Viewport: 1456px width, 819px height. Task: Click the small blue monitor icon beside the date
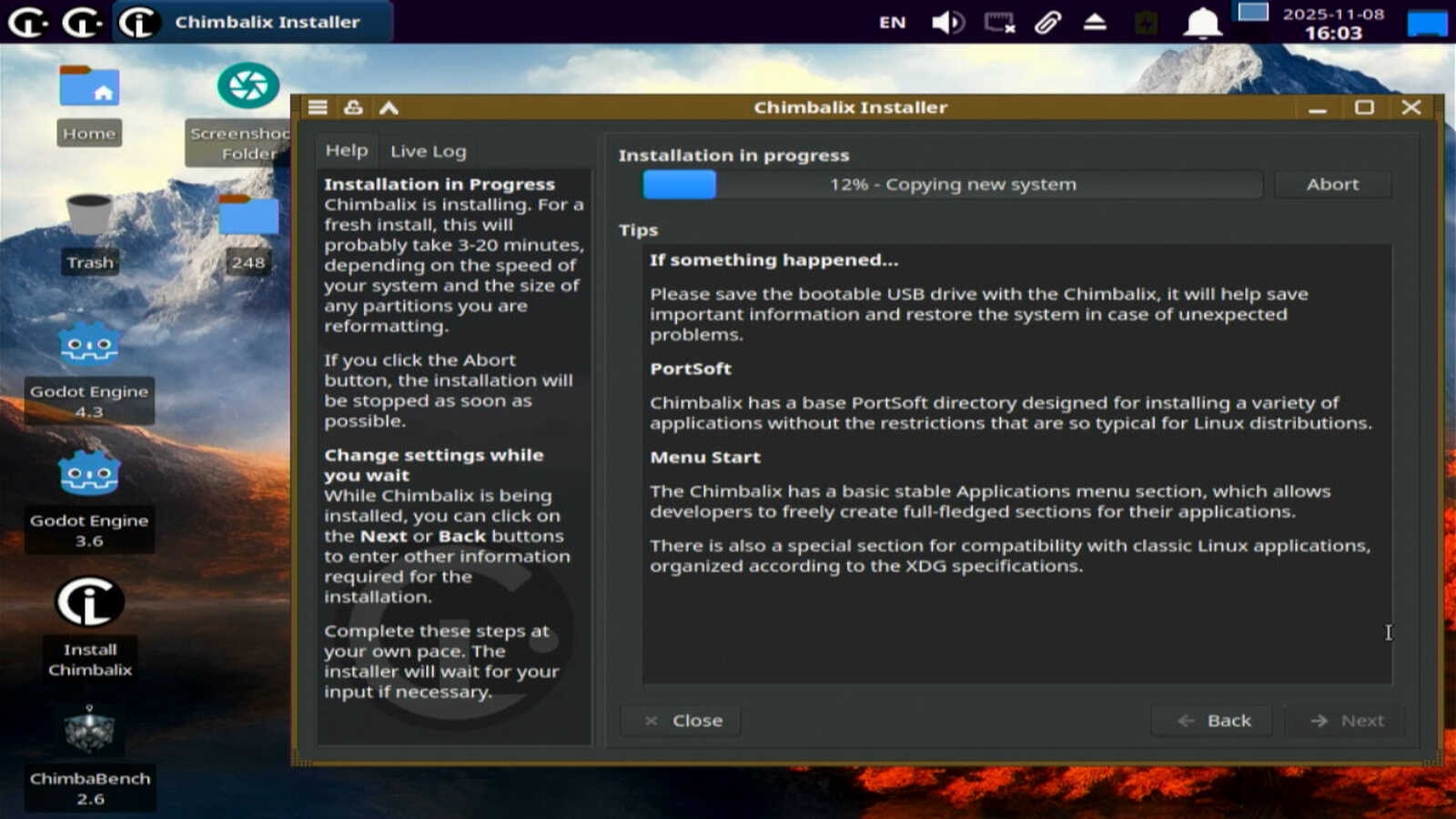point(1252,13)
